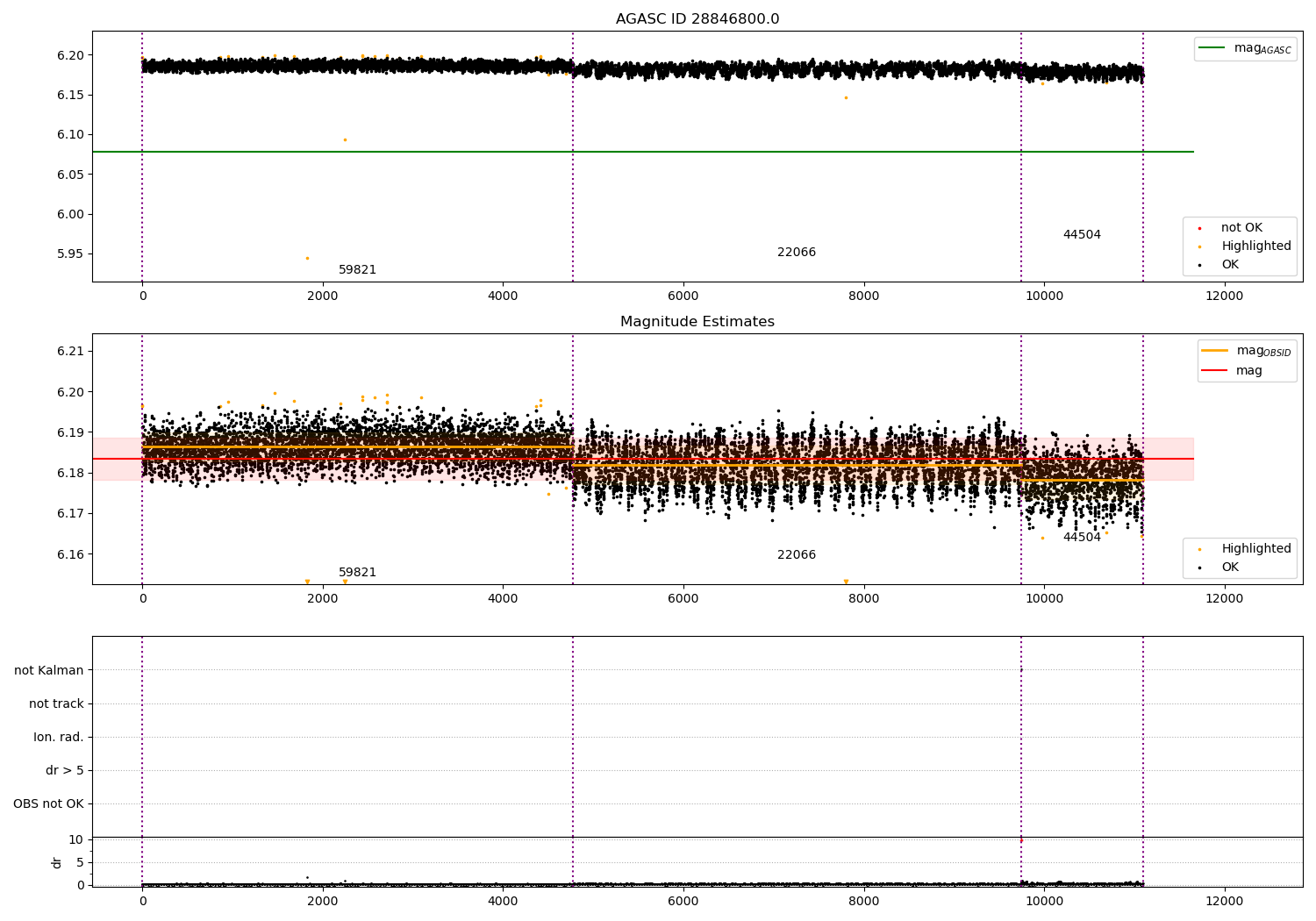The image size is (1316, 921).
Task: Click y-axis tick 6.00 in AGASC ID plot
Action: coord(69,215)
